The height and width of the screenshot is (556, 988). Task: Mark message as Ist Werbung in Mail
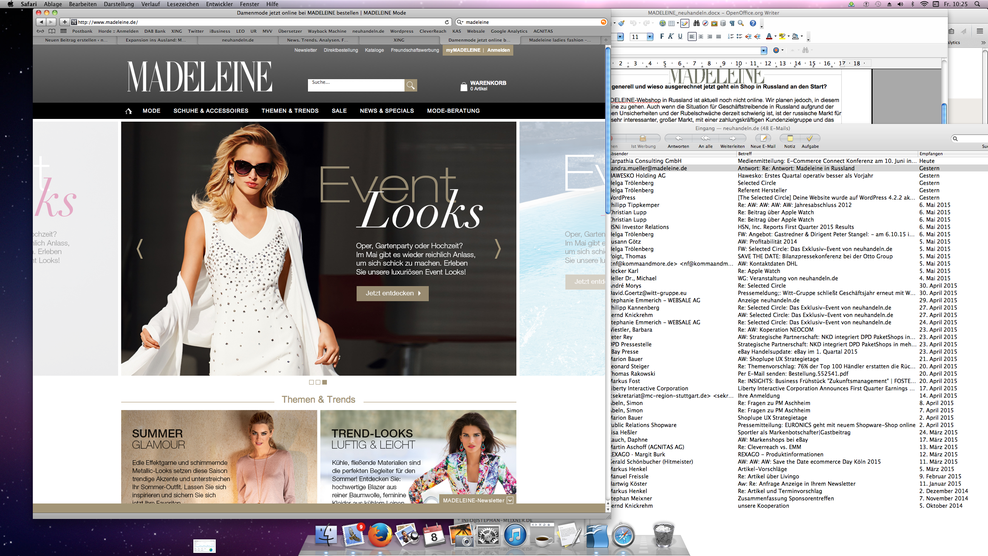click(x=643, y=138)
